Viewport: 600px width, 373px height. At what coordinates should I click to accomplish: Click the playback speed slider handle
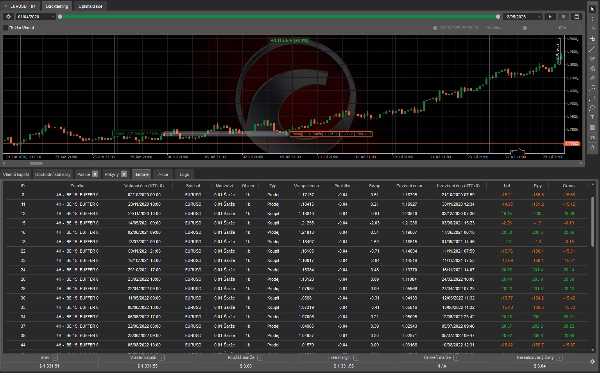click(x=525, y=28)
